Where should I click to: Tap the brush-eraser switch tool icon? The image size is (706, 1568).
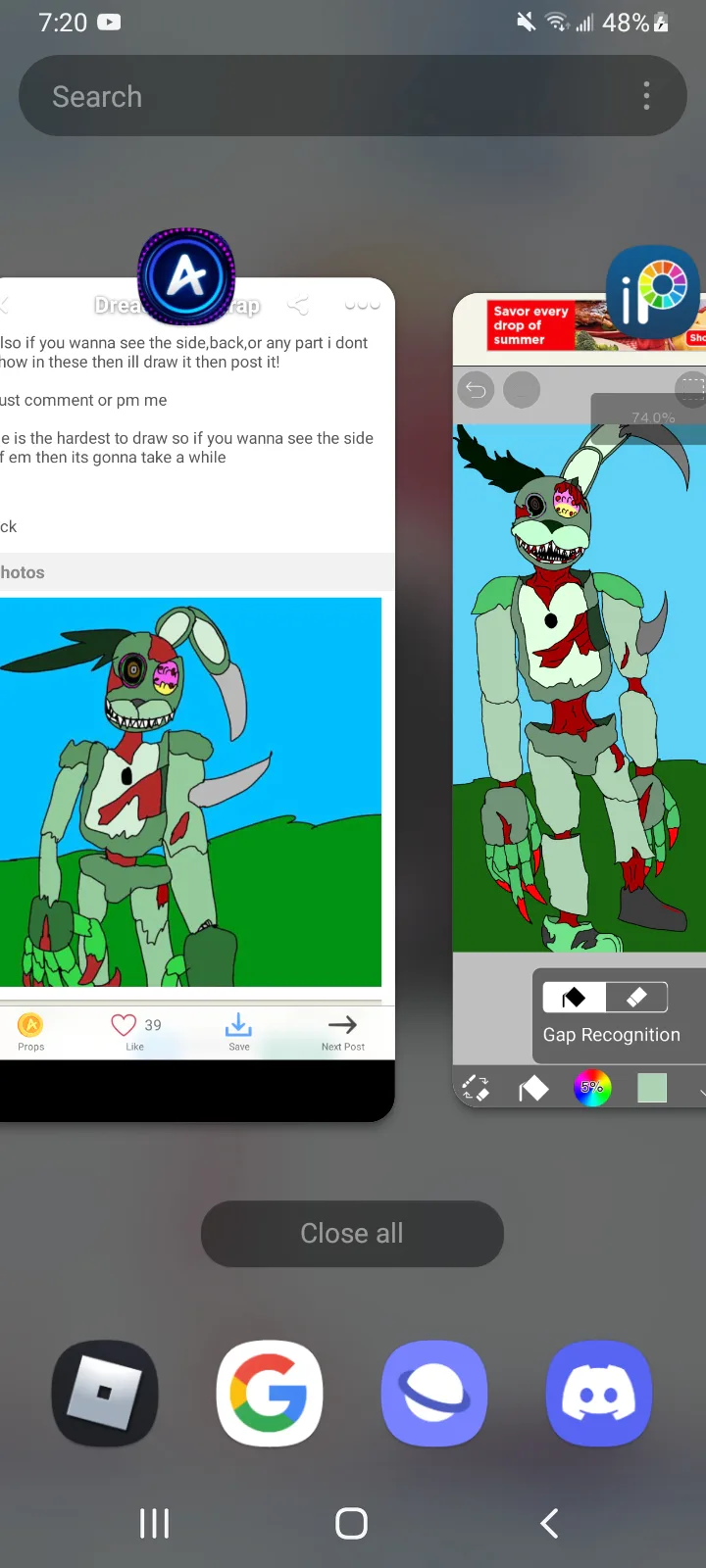(x=476, y=1088)
